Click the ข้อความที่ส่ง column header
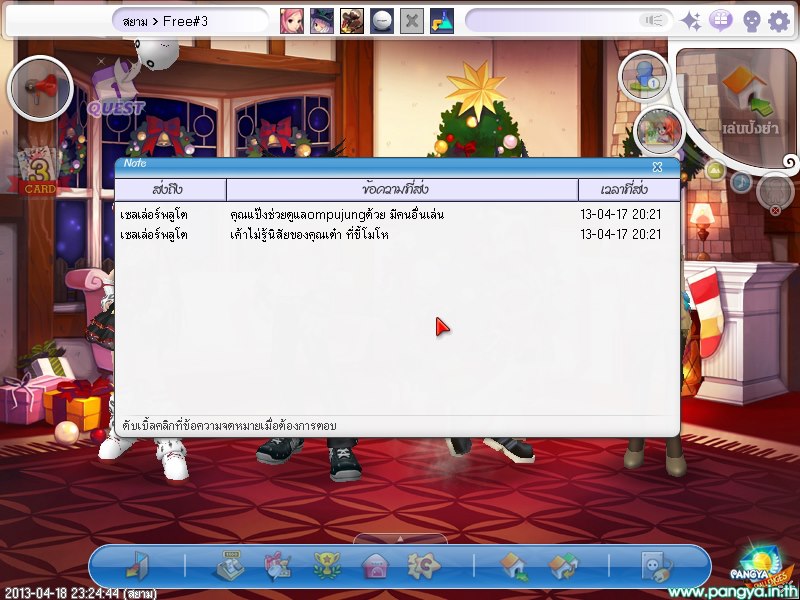Viewport: 800px width, 600px height. pos(402,189)
